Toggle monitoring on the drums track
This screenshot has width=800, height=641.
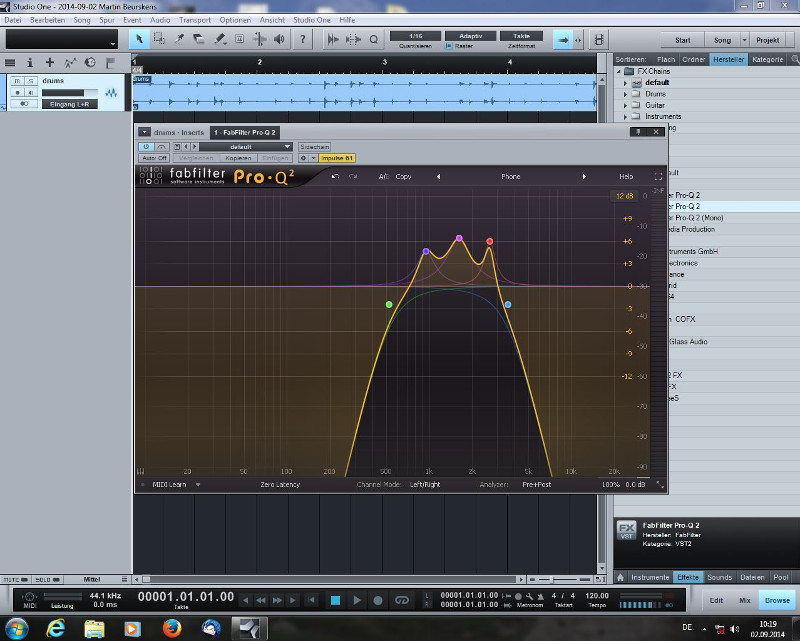(x=31, y=92)
